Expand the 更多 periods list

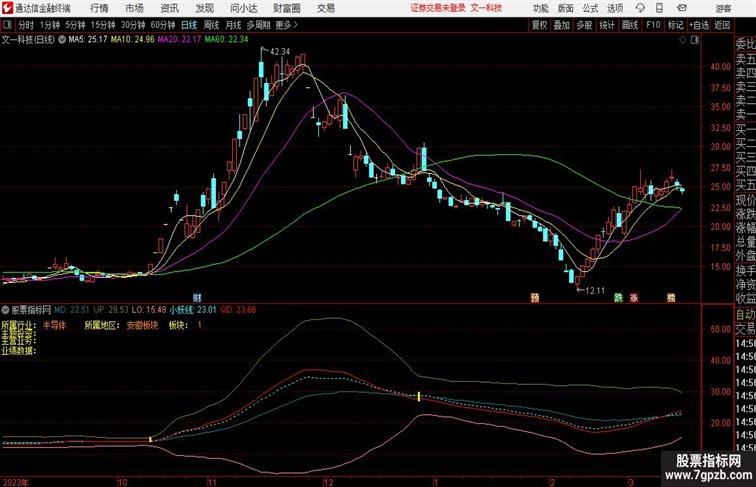click(x=286, y=25)
